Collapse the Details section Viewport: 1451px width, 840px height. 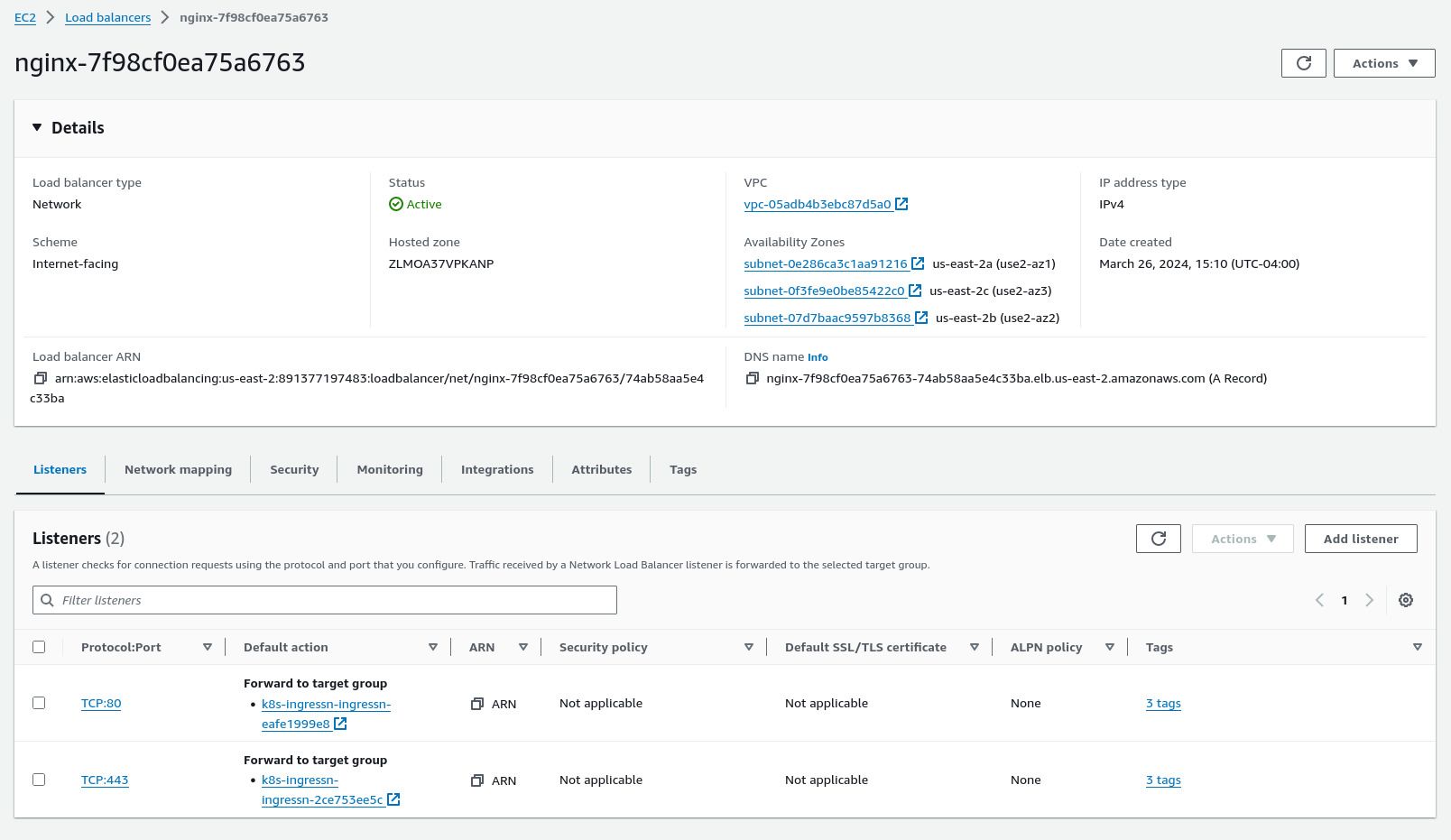[x=37, y=127]
